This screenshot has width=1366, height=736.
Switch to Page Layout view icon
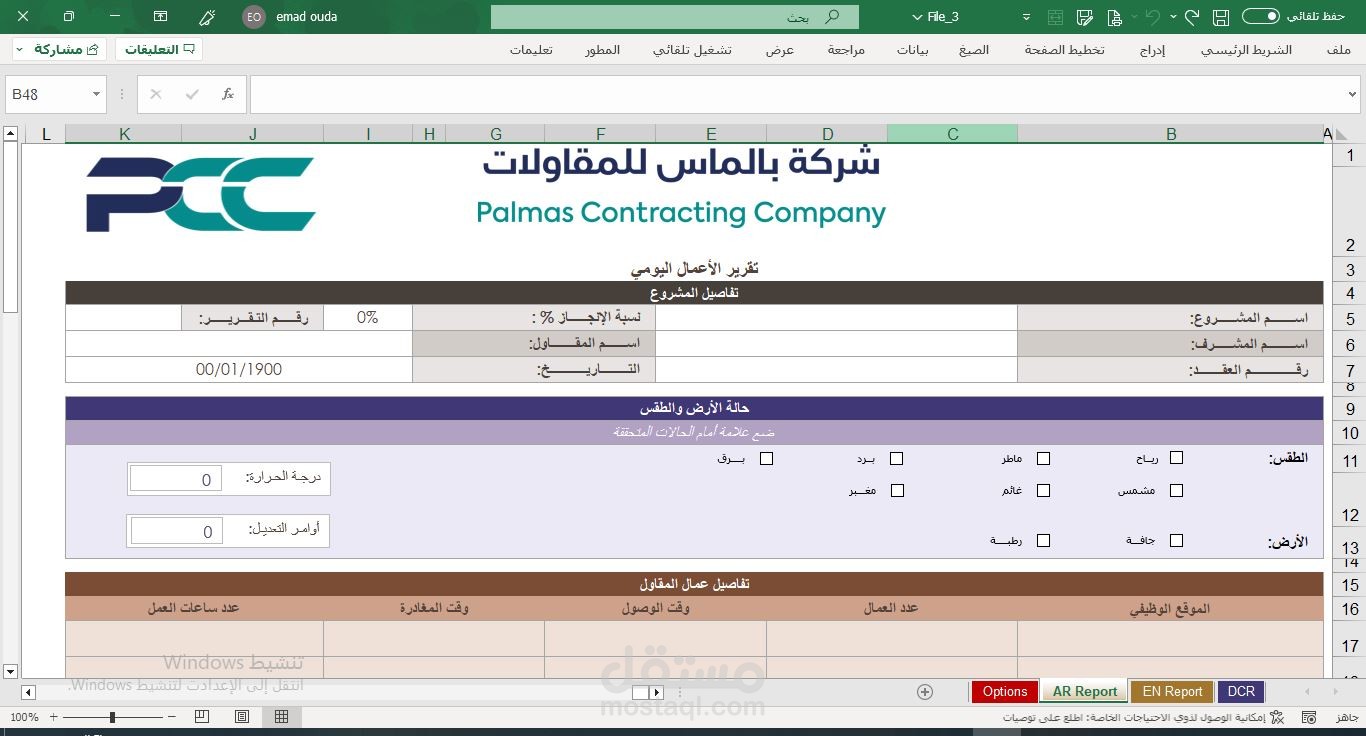[242, 717]
